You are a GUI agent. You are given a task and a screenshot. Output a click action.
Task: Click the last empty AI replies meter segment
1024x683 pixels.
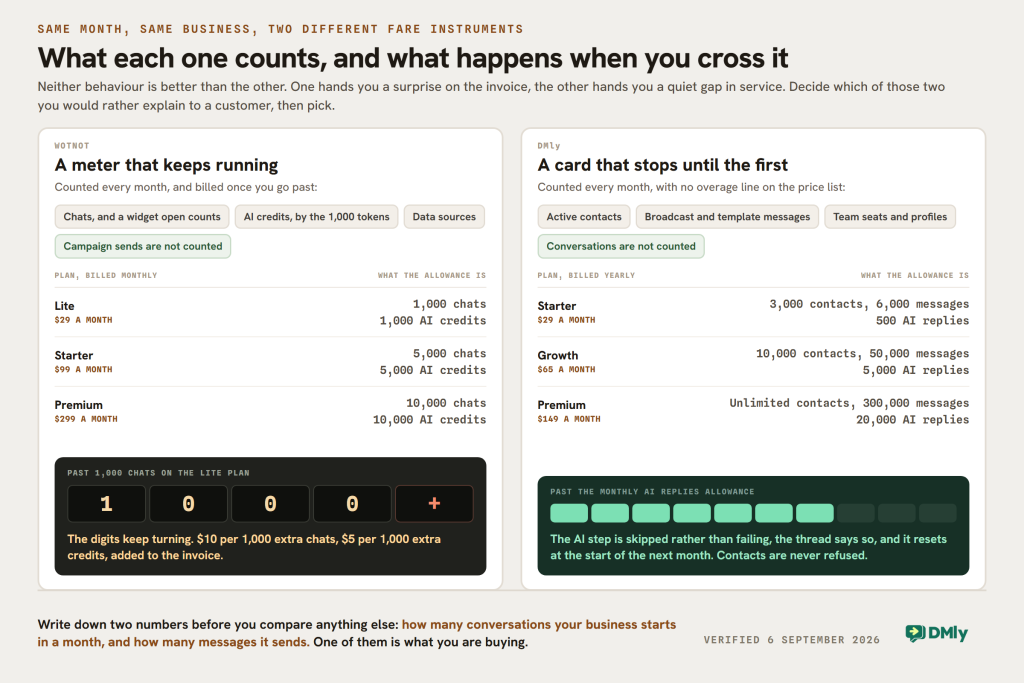[x=937, y=513]
